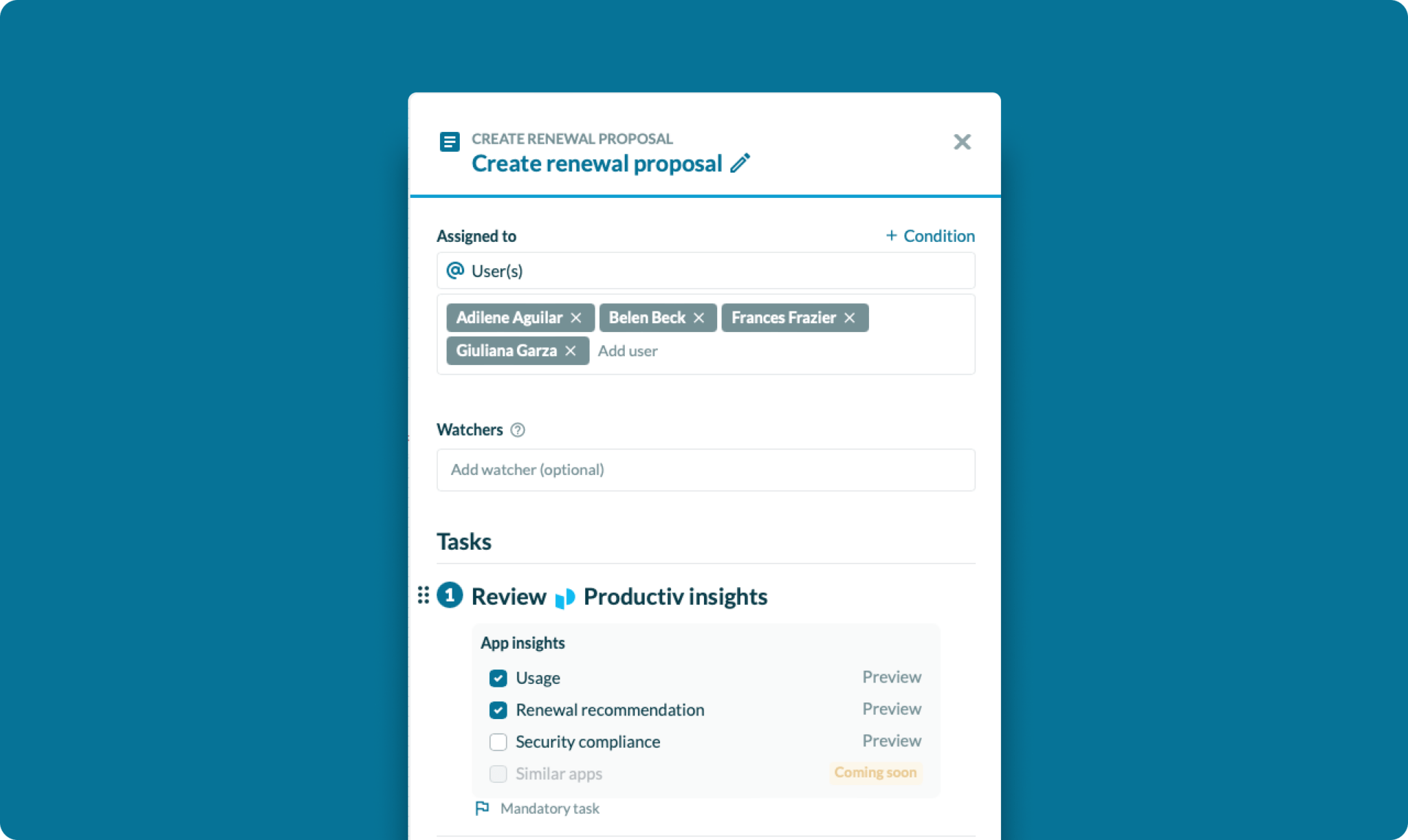Image resolution: width=1408 pixels, height=840 pixels.
Task: Click the Add user input field
Action: [627, 350]
